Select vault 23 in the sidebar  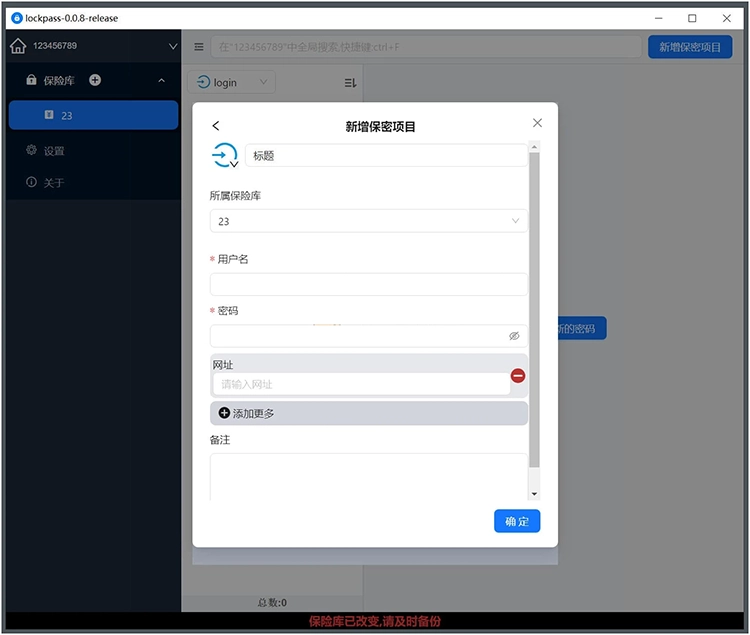click(93, 116)
